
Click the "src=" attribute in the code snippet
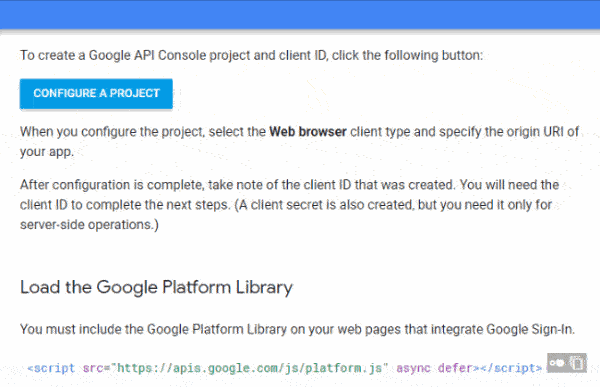96,368
